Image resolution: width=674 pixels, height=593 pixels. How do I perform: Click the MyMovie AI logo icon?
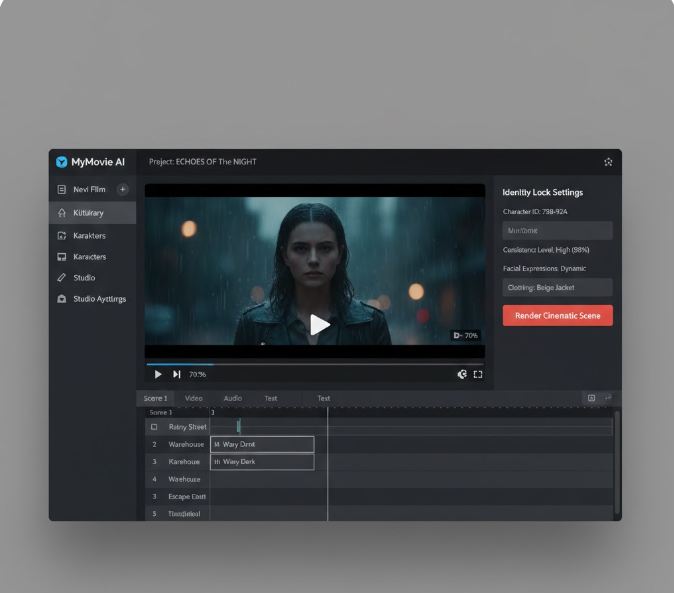[61, 162]
